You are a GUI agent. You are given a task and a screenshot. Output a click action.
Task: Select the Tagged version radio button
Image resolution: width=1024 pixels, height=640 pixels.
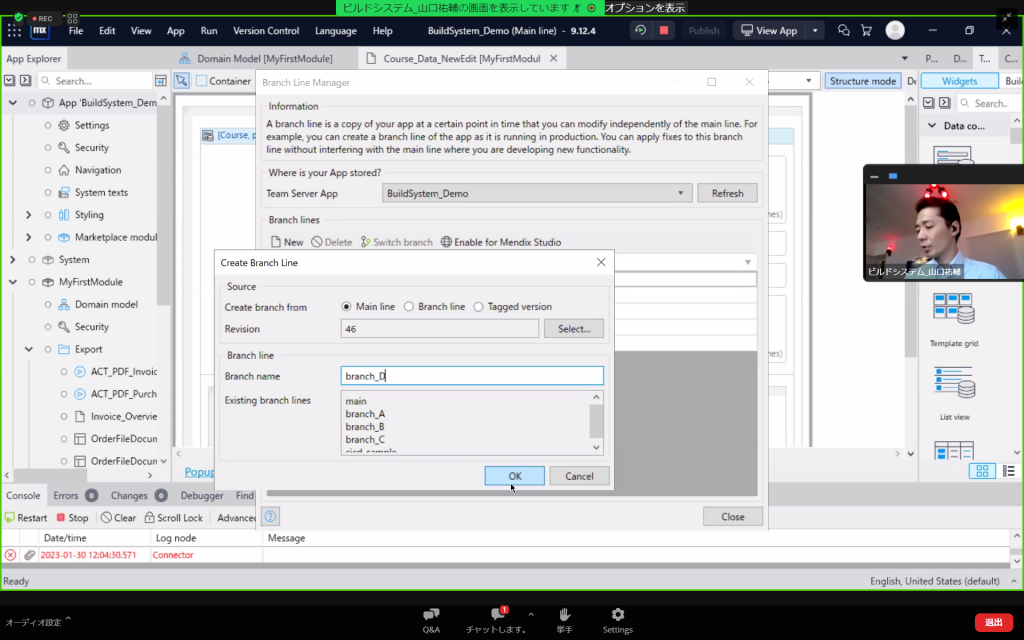click(x=478, y=307)
